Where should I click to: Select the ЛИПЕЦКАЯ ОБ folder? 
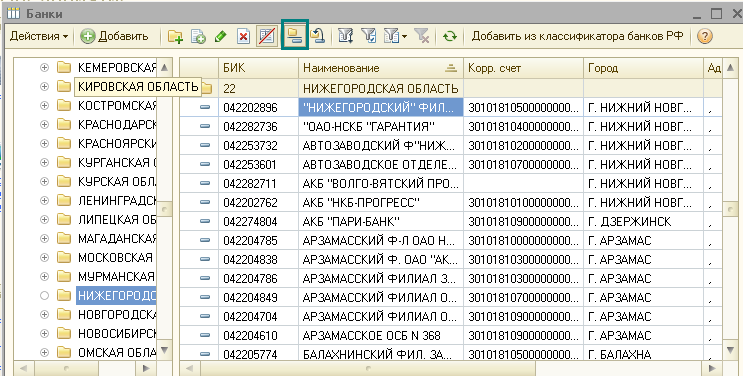tap(117, 220)
